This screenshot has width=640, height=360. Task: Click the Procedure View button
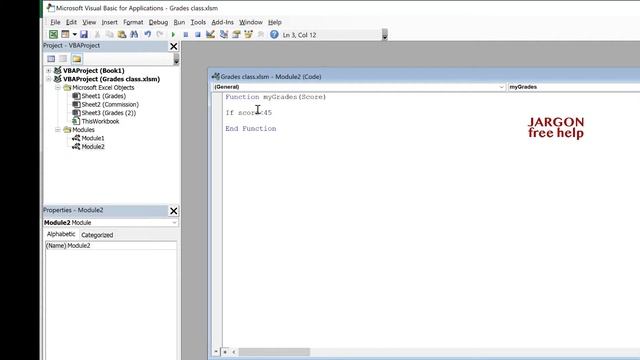click(x=216, y=351)
